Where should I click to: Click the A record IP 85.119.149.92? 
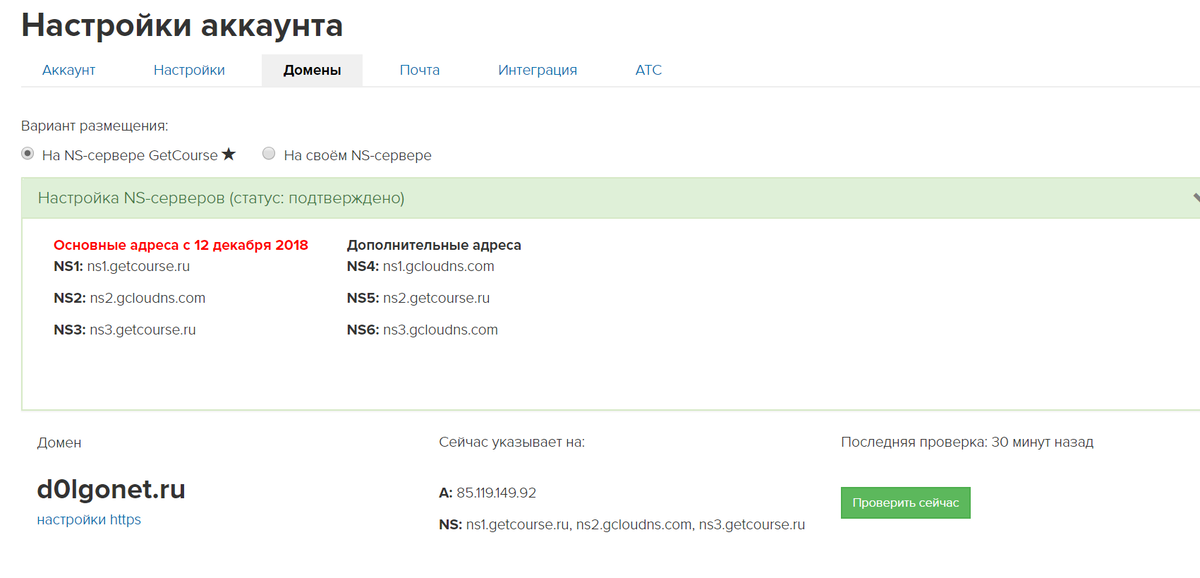(496, 492)
